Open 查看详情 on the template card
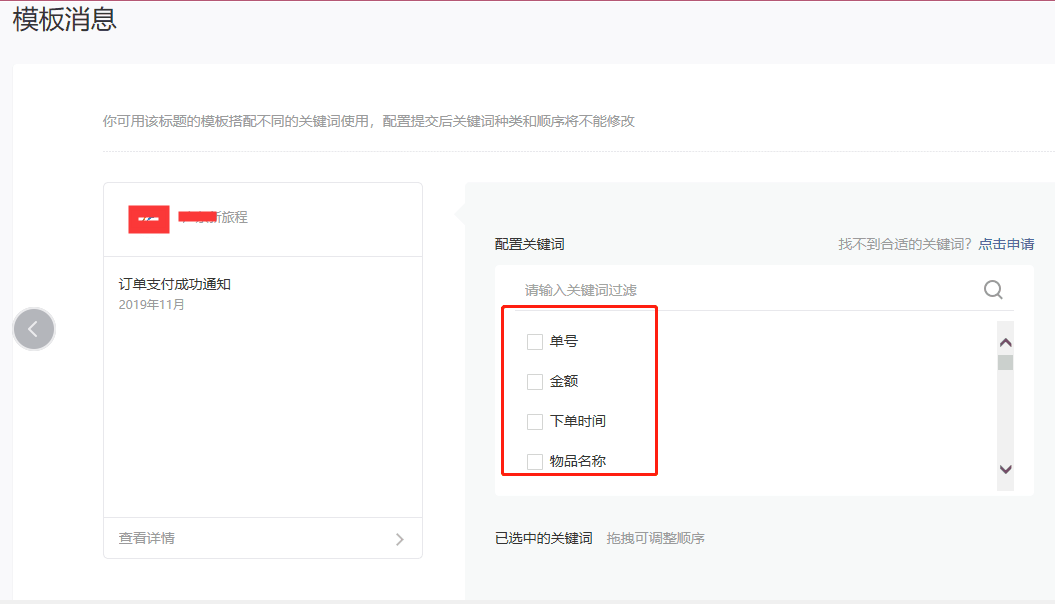Image resolution: width=1055 pixels, height=604 pixels. 147,538
